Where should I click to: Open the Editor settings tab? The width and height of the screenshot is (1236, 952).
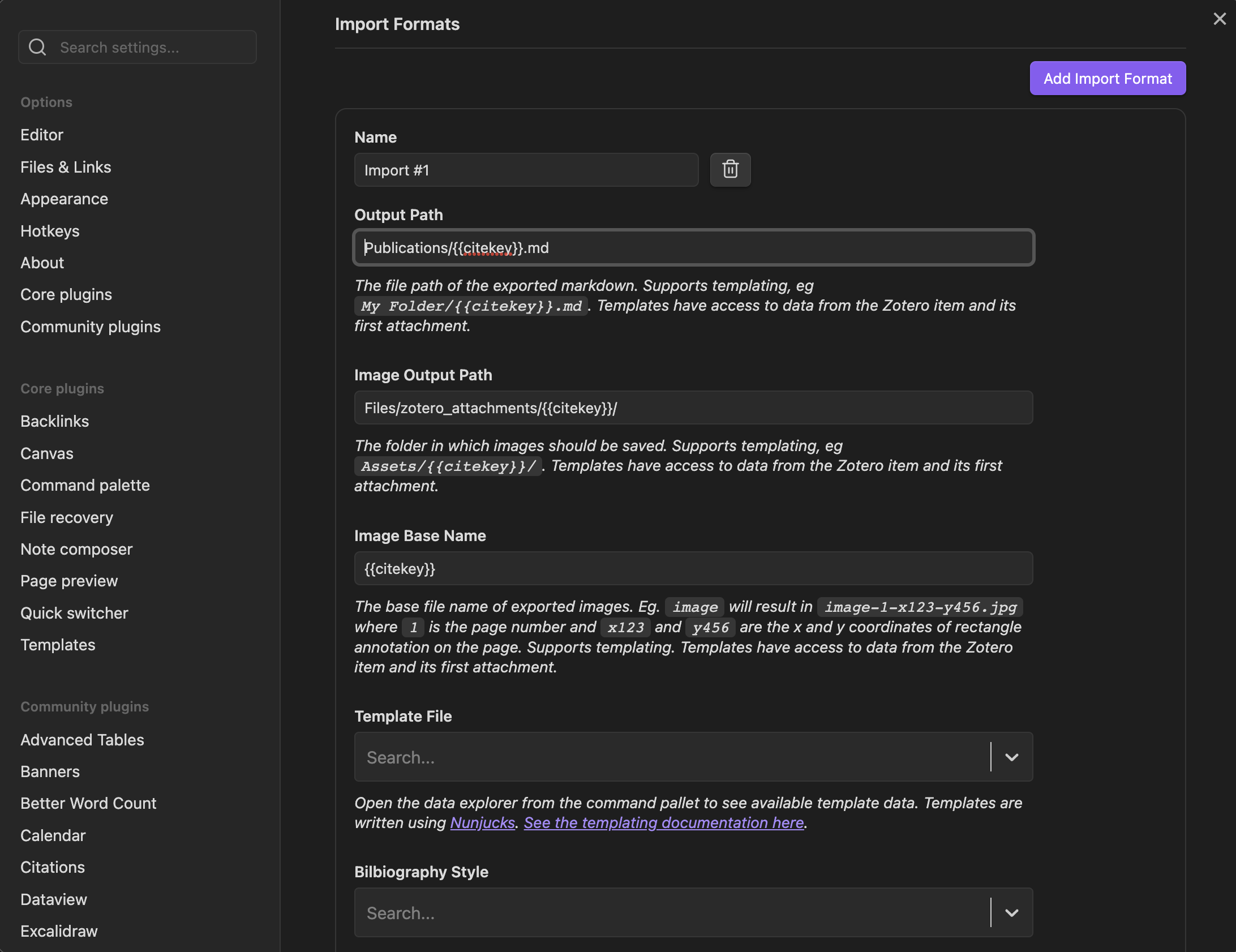pos(42,135)
